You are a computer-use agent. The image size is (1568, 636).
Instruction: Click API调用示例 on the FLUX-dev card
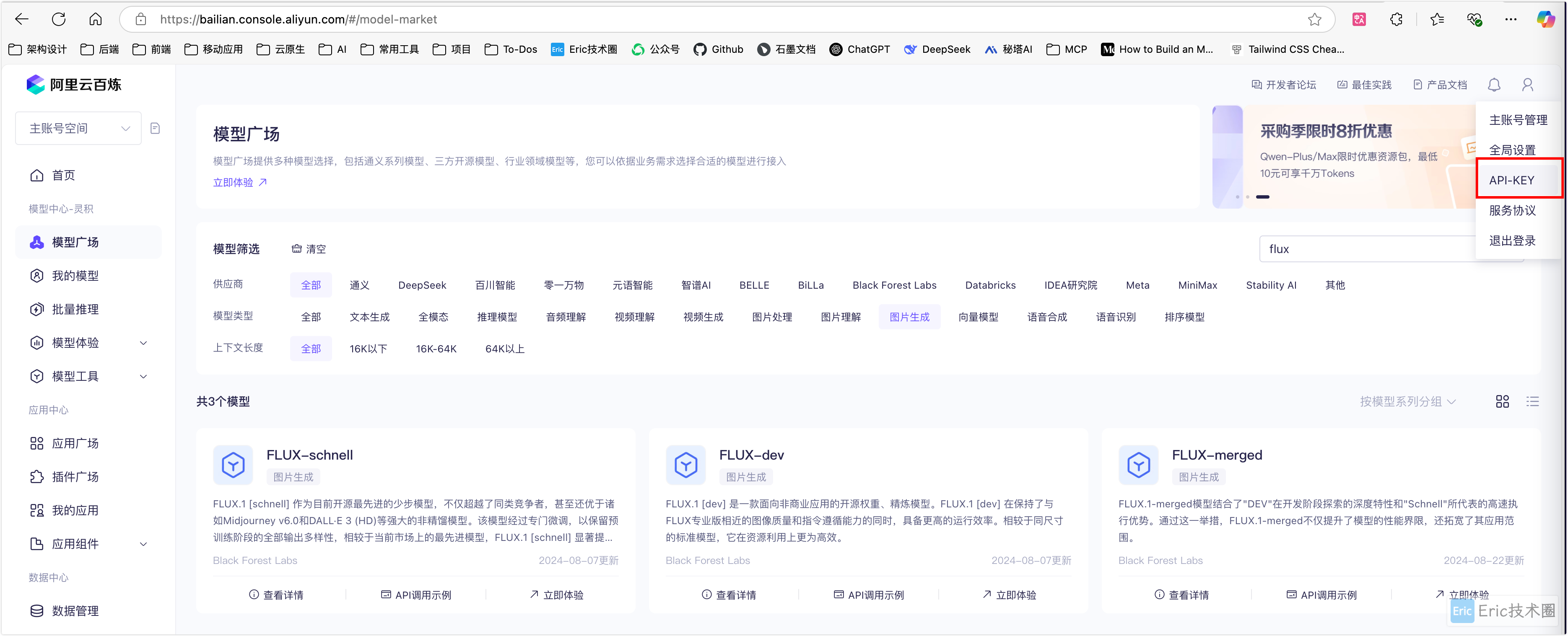[x=869, y=595]
